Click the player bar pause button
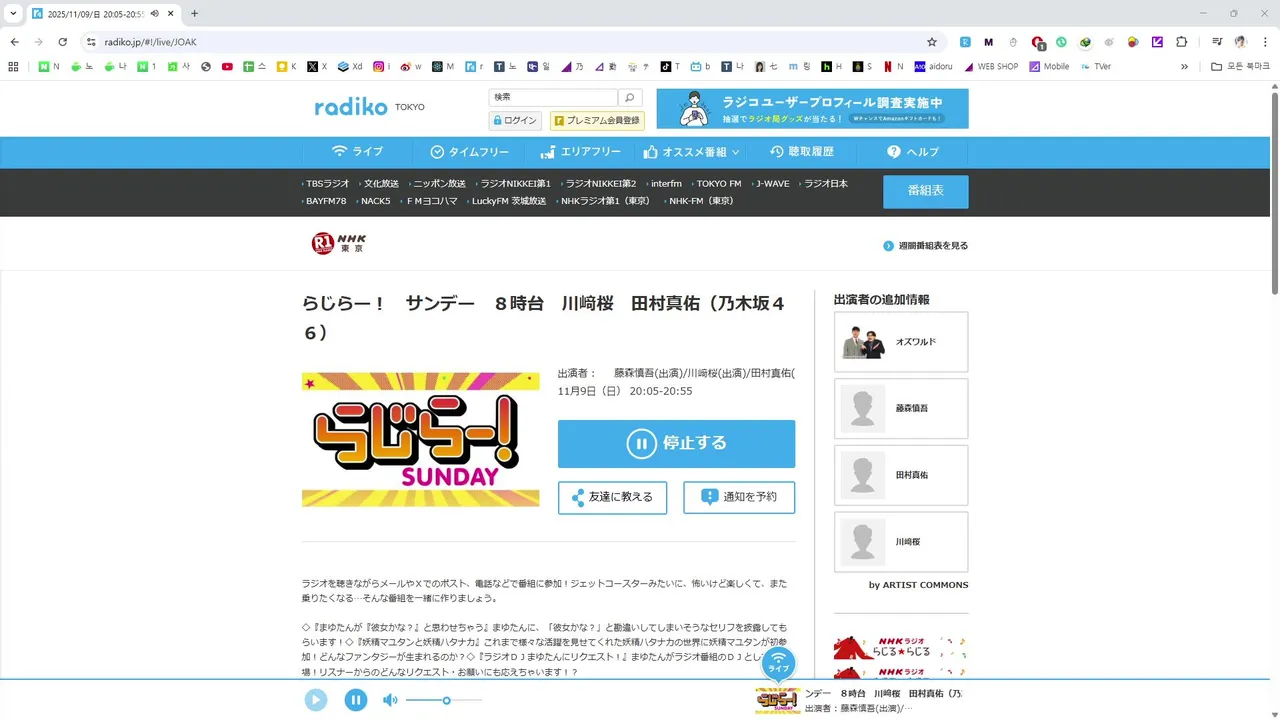The width and height of the screenshot is (1280, 720). click(x=356, y=700)
